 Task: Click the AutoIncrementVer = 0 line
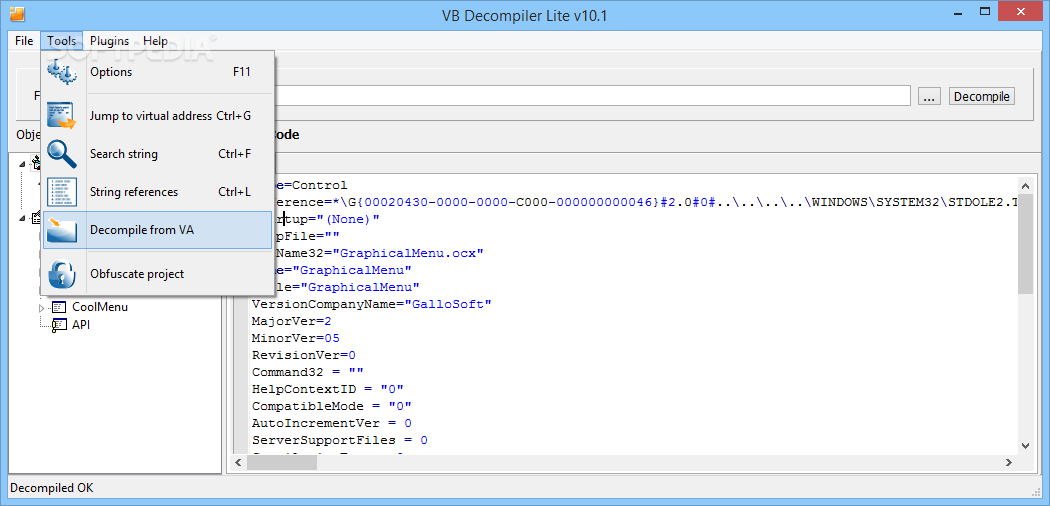pyautogui.click(x=331, y=423)
